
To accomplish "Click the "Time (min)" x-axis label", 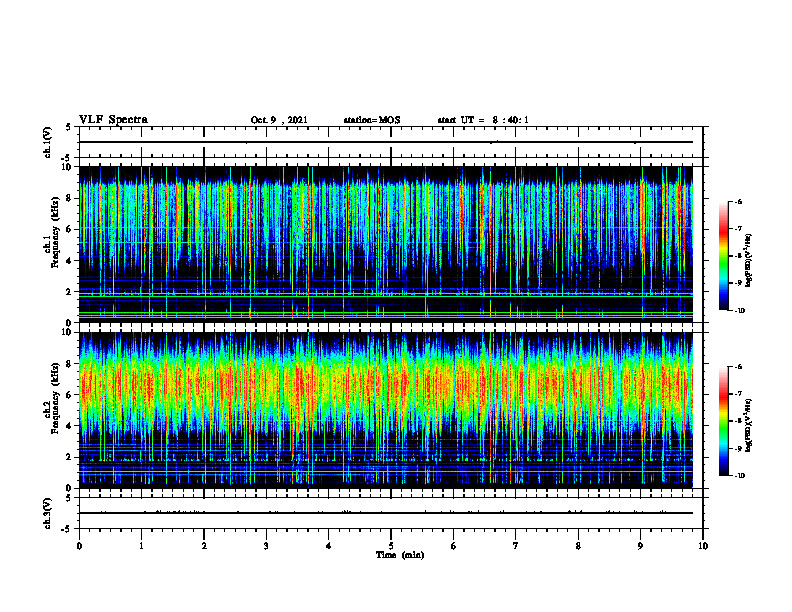I will (x=400, y=555).
